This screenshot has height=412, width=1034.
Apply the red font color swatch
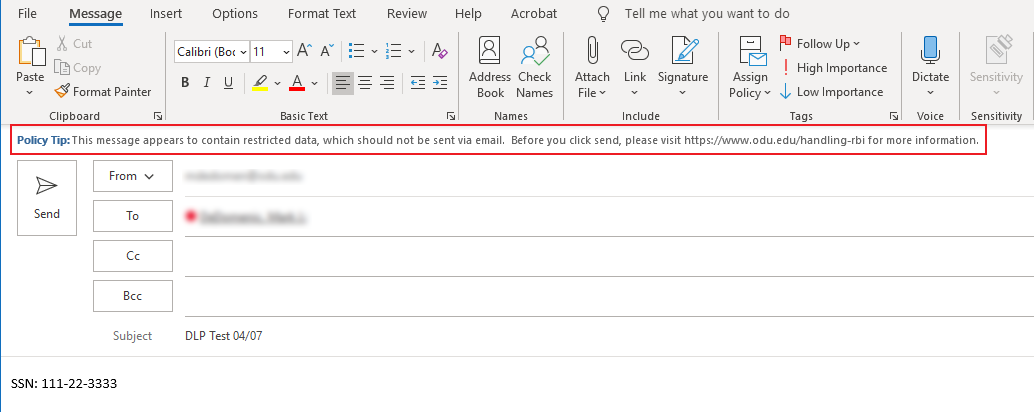pos(297,82)
